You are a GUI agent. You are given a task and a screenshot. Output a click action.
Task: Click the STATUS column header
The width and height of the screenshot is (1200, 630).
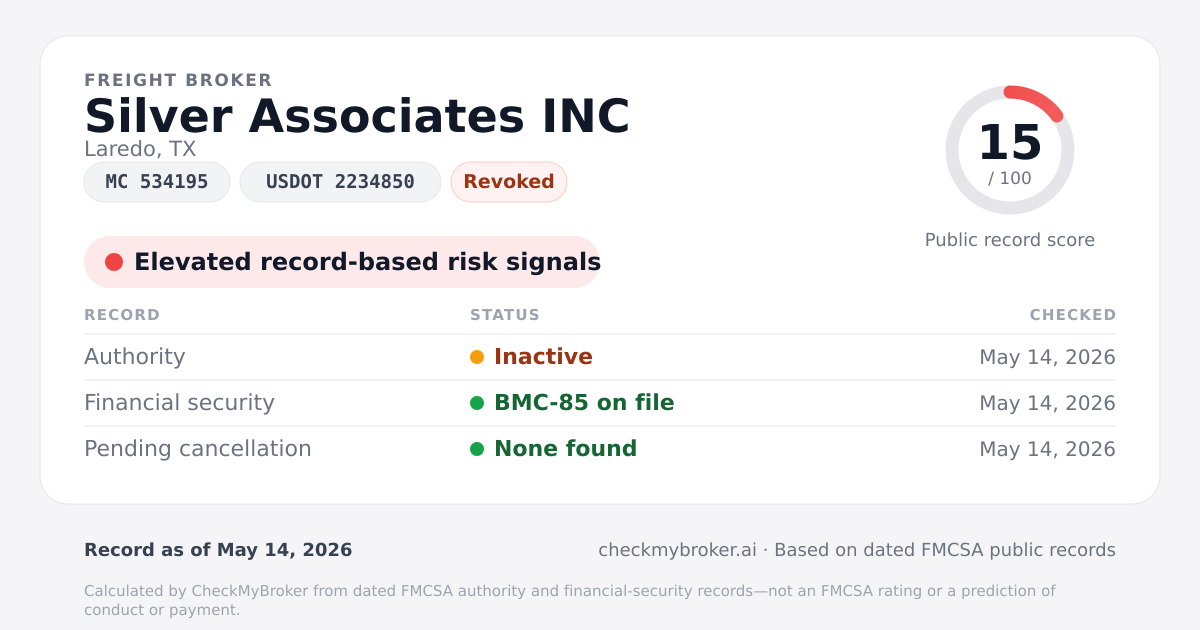(505, 315)
